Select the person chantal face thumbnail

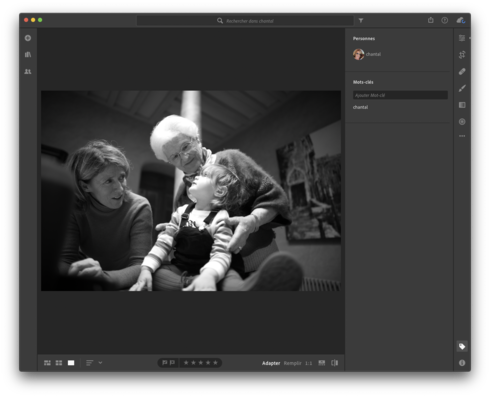click(359, 54)
